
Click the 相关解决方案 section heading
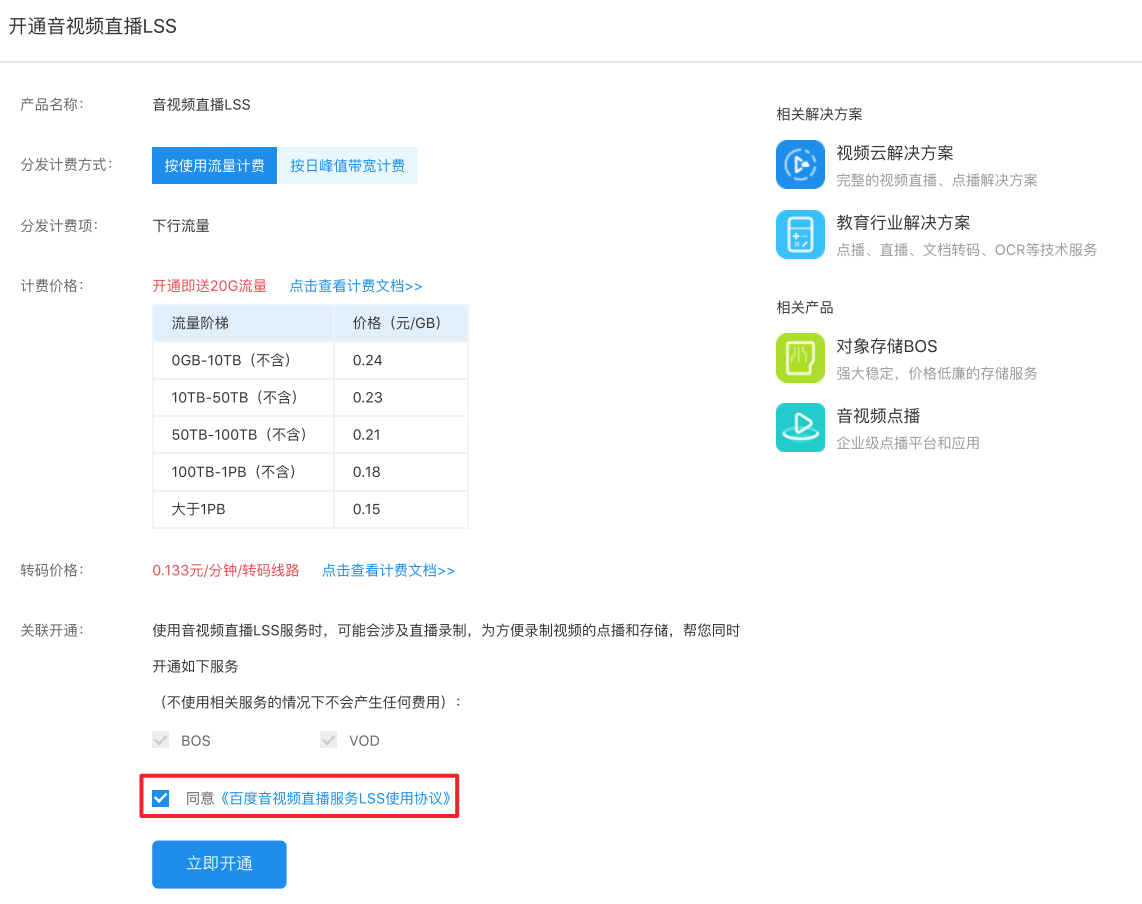[x=819, y=114]
